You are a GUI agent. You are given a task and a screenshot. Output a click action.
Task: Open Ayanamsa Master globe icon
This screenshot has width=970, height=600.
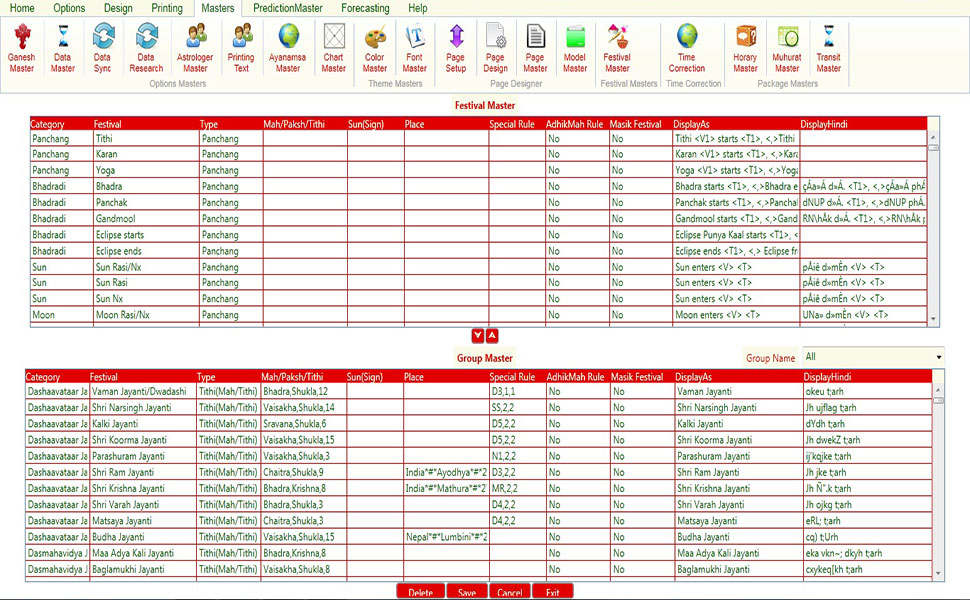tap(288, 48)
